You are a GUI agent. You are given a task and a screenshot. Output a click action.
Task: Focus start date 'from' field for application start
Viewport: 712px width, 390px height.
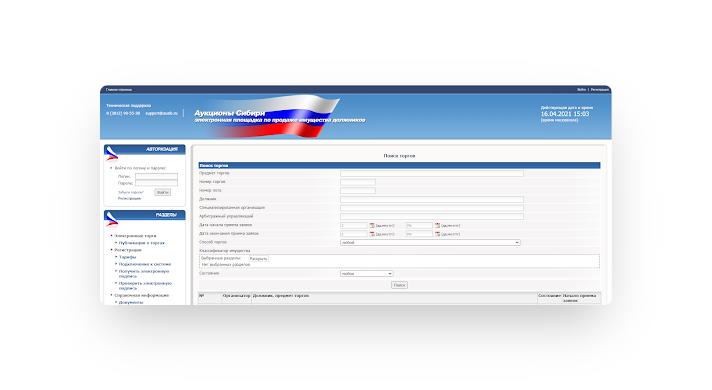click(354, 226)
